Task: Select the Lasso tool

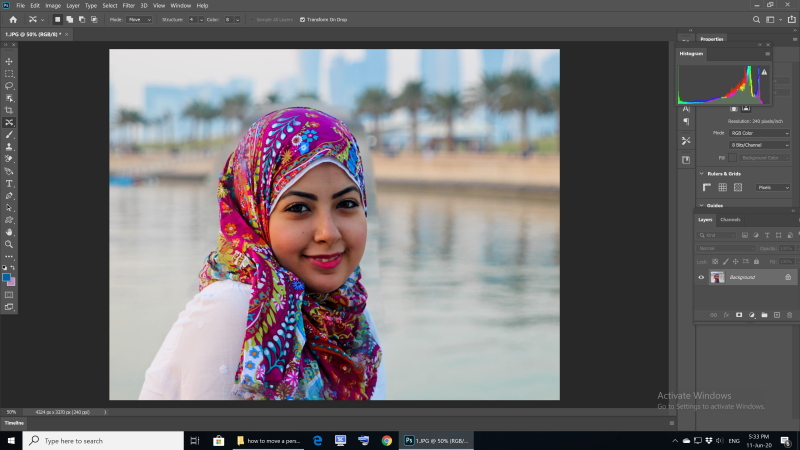Action: click(9, 86)
